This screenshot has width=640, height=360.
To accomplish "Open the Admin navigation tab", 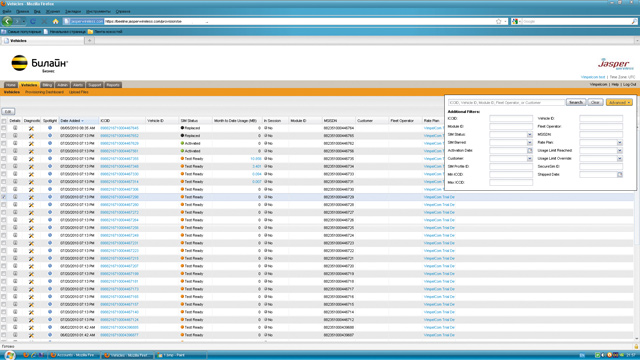I will tap(62, 85).
